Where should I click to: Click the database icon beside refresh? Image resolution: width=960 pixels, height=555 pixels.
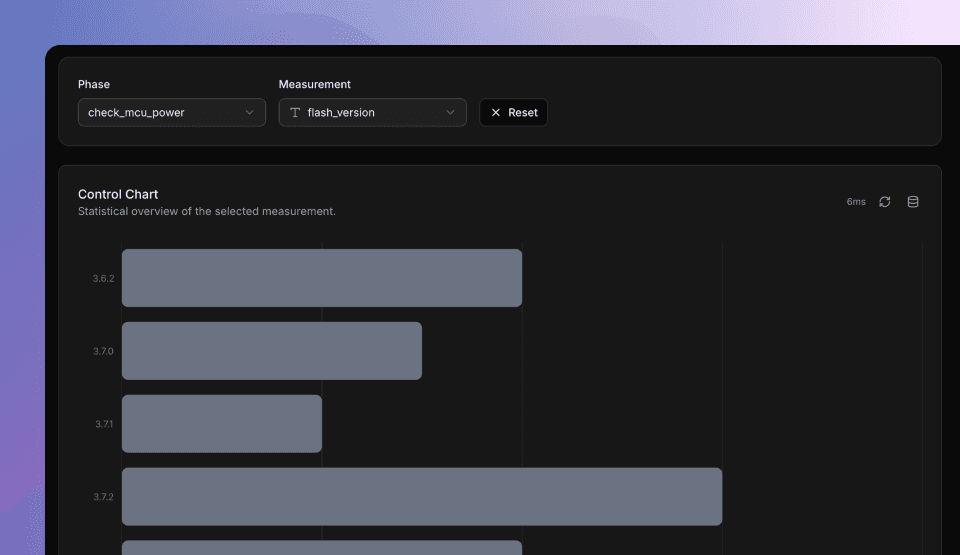[x=913, y=202]
